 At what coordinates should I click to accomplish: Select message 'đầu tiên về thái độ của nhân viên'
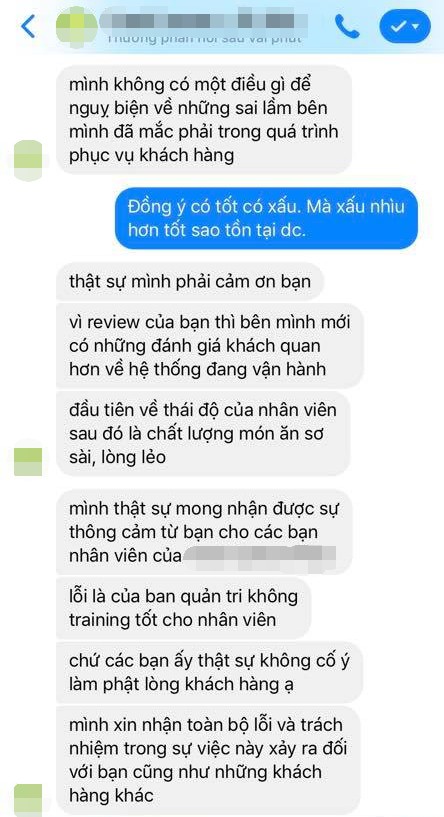click(x=203, y=433)
